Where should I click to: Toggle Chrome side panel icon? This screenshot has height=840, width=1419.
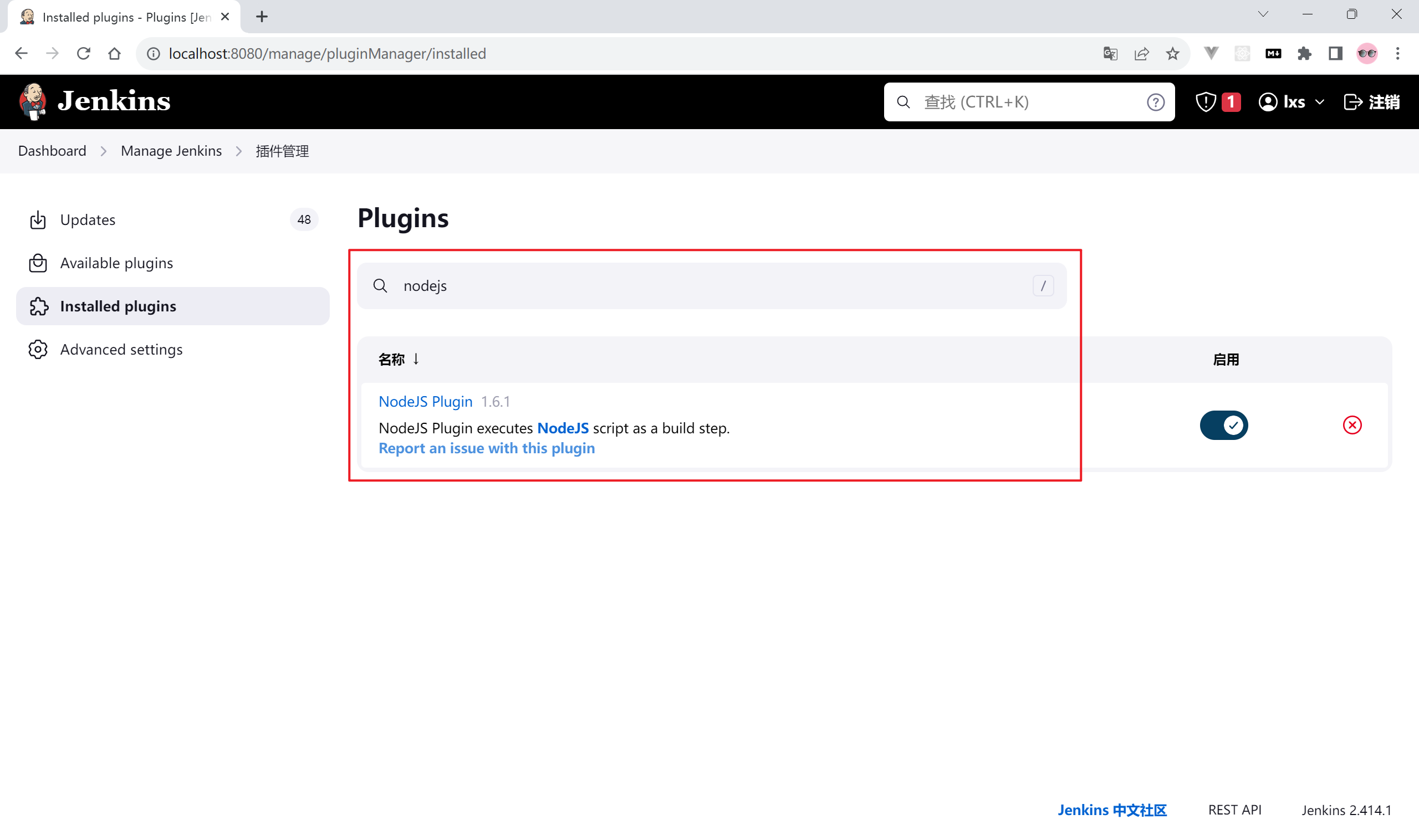(1335, 54)
